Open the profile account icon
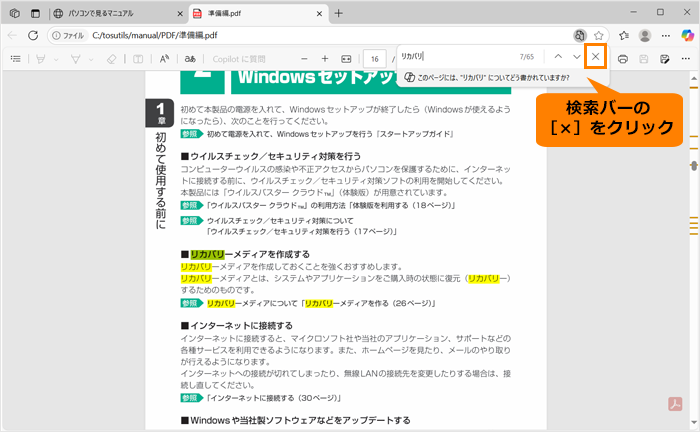 645,35
